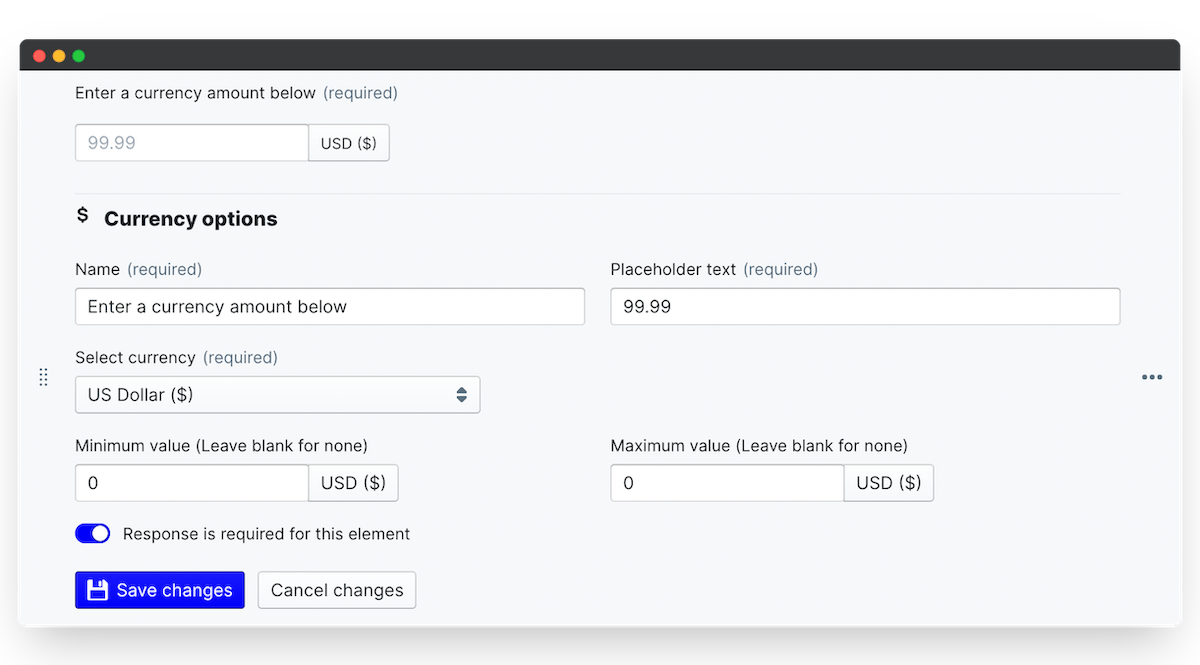The height and width of the screenshot is (665, 1200).
Task: Click the preview currency amount field
Action: (192, 143)
